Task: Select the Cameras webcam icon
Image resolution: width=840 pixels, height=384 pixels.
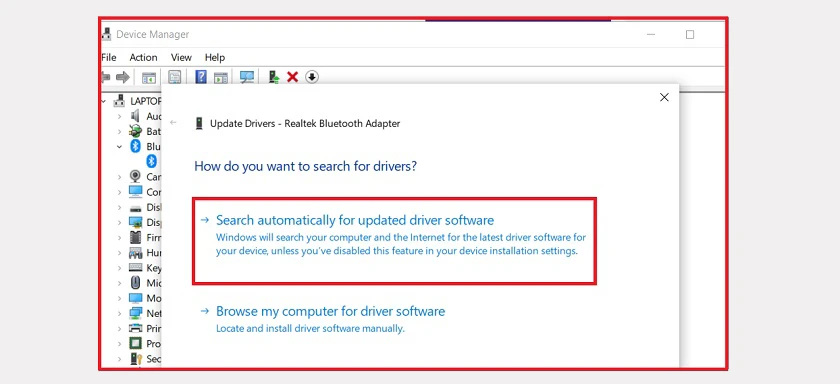Action: [x=136, y=176]
